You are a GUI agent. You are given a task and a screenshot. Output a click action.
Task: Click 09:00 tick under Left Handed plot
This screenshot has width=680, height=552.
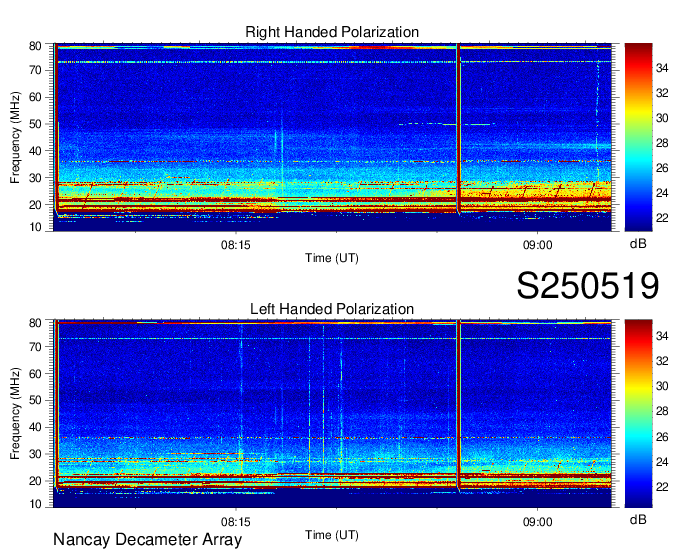pyautogui.click(x=538, y=522)
